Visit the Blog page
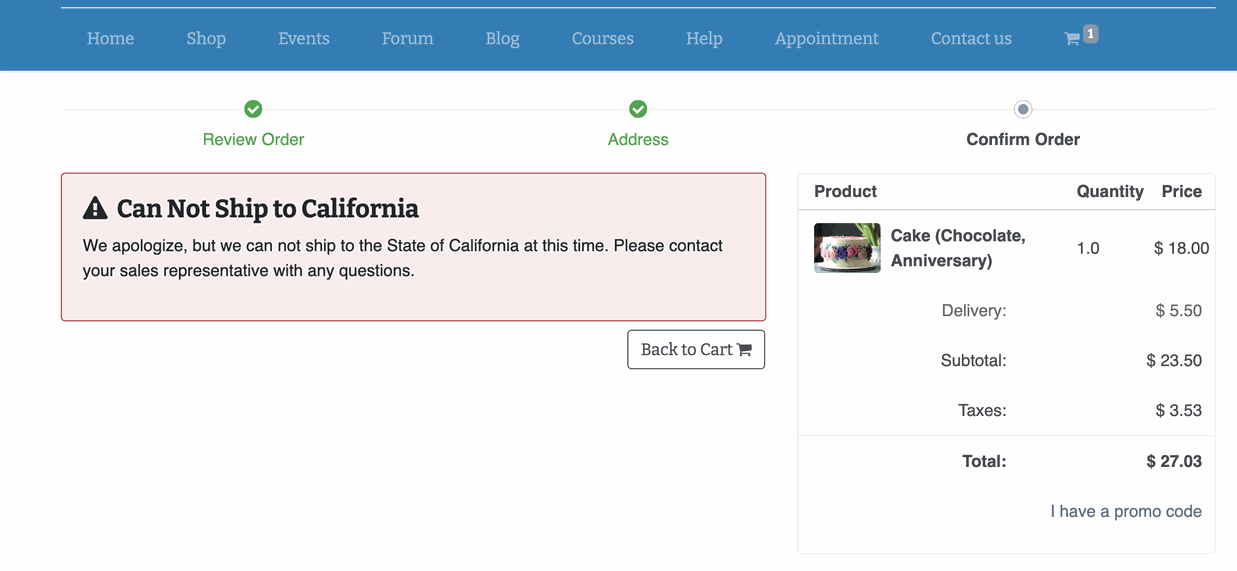The height and width of the screenshot is (571, 1237). [x=502, y=38]
